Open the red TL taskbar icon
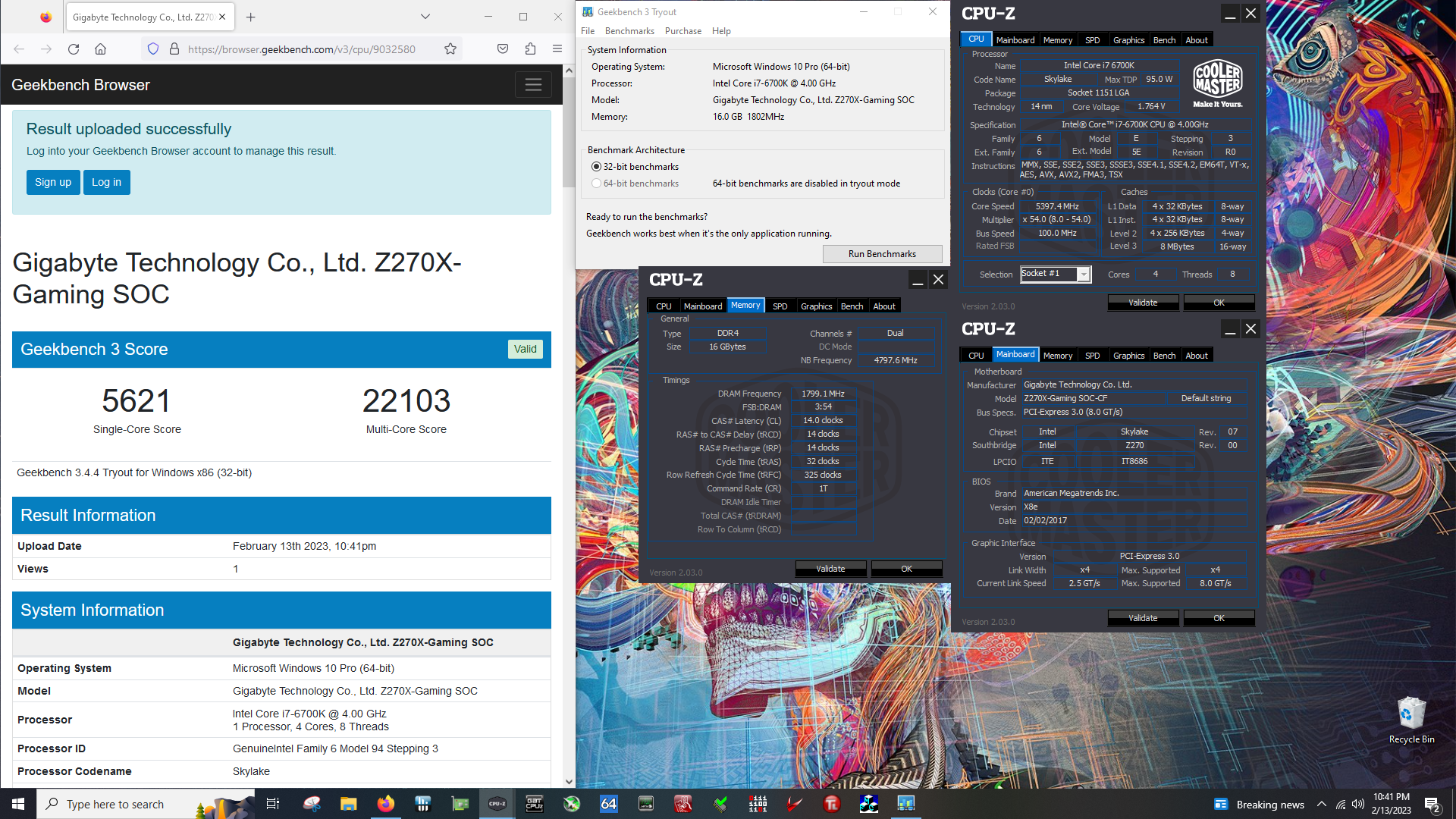Screen dimensions: 1456x819 832,804
